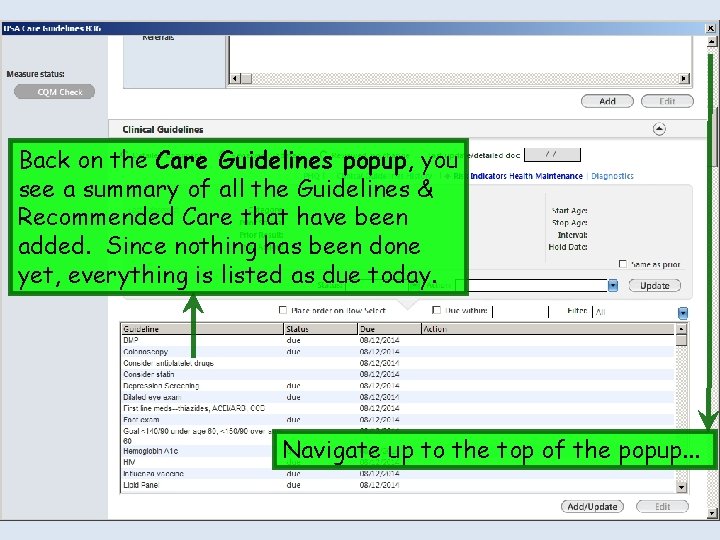The height and width of the screenshot is (540, 720).
Task: Sort by the Due column header
Action: coord(389,329)
